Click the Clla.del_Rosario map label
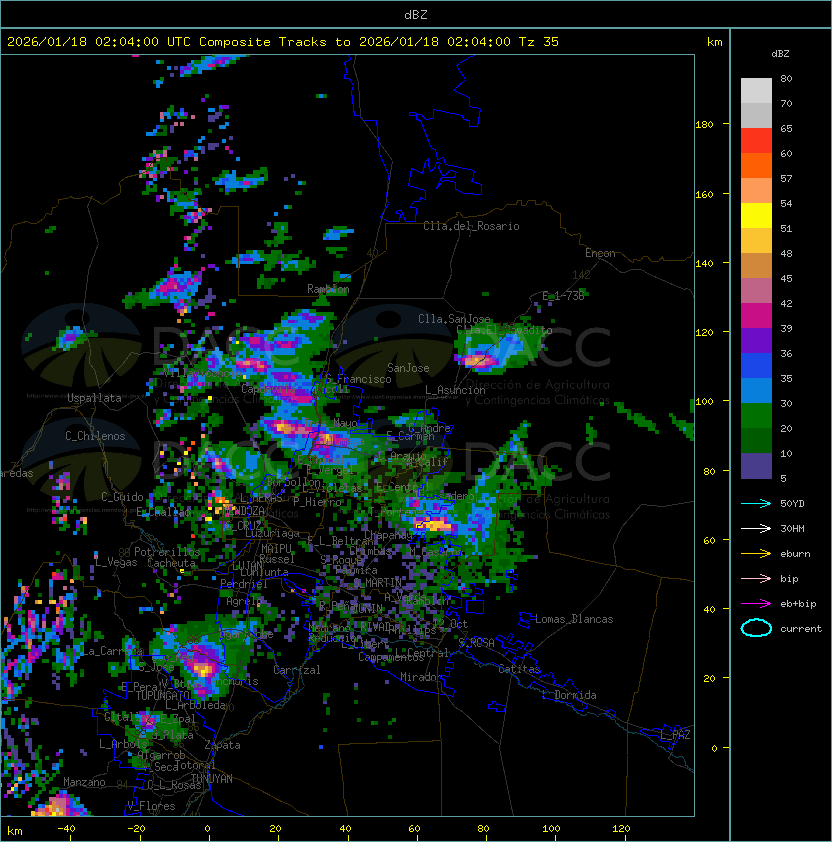The width and height of the screenshot is (832, 842). click(x=471, y=226)
